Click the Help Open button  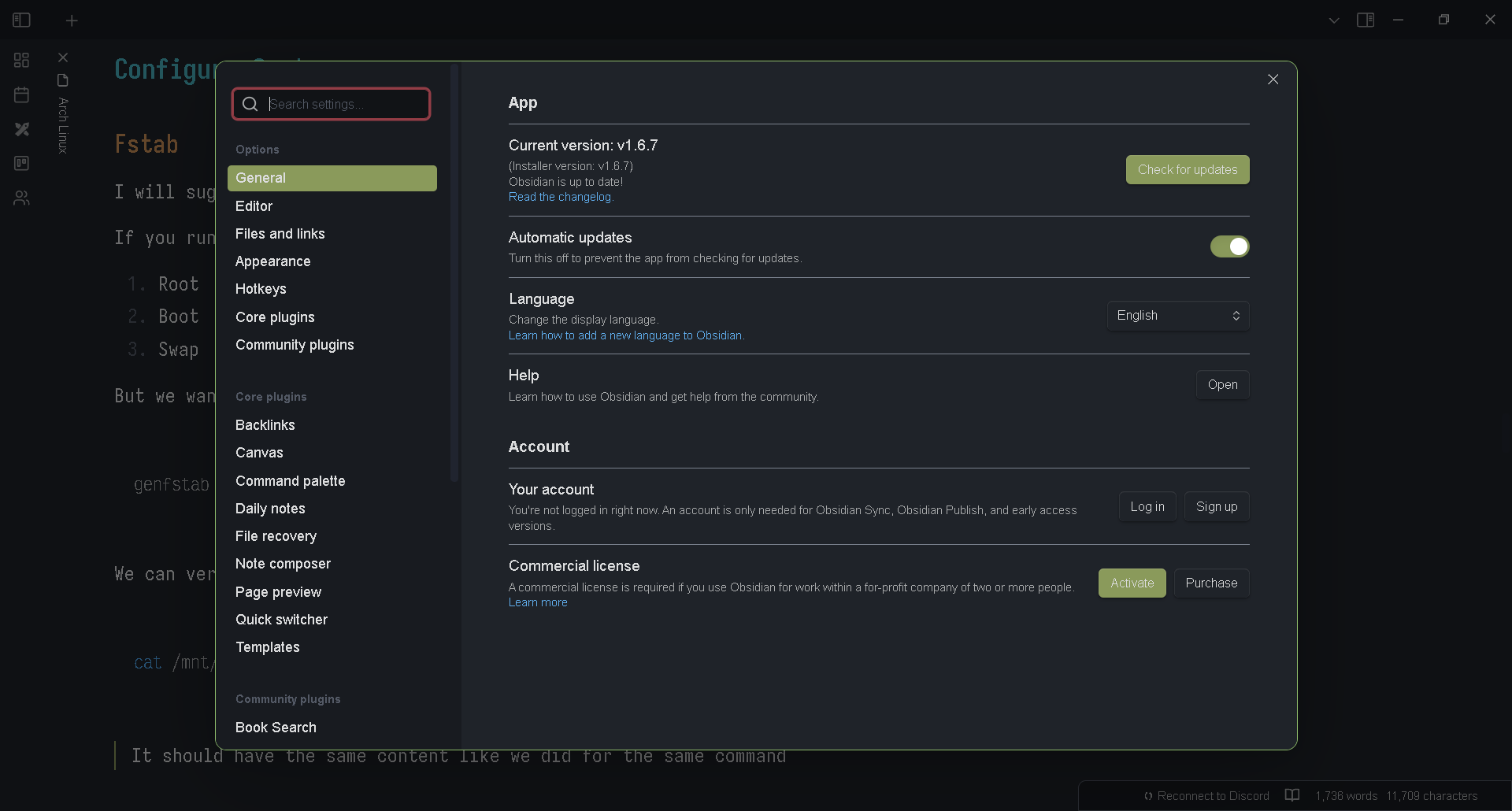1222,385
